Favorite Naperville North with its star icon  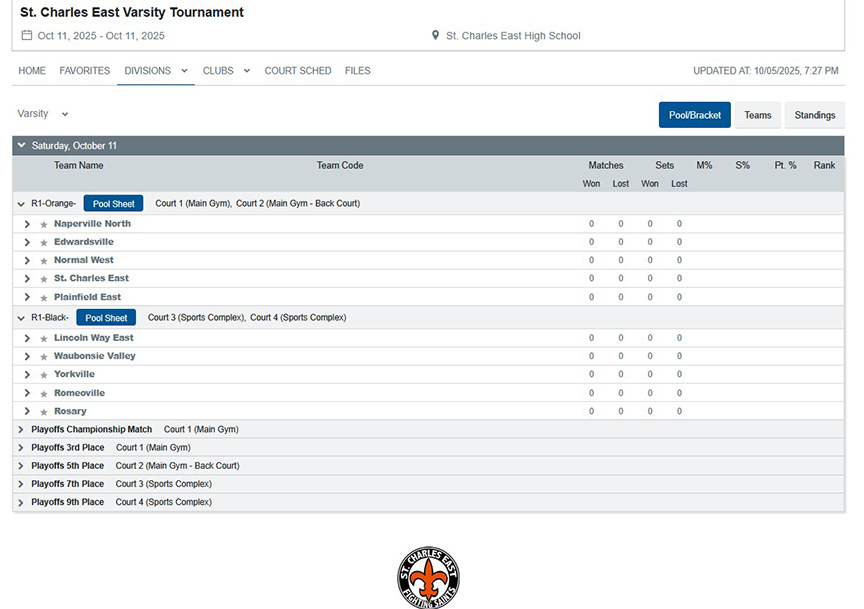tap(44, 225)
